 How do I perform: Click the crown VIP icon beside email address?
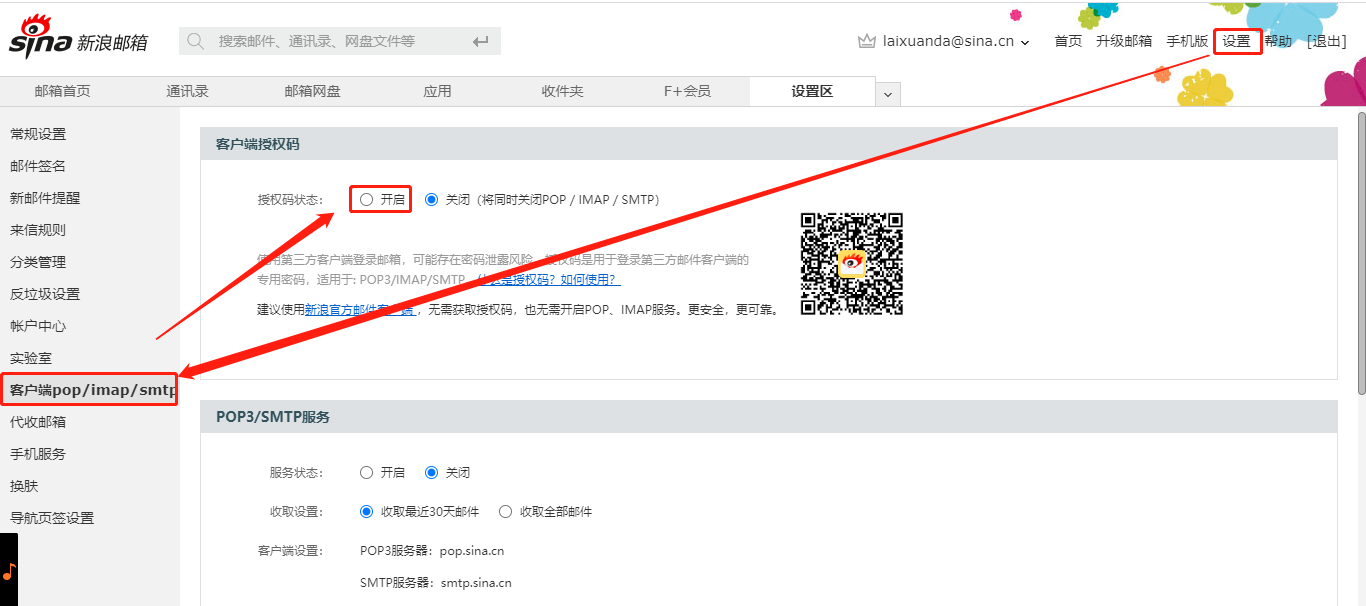click(867, 41)
